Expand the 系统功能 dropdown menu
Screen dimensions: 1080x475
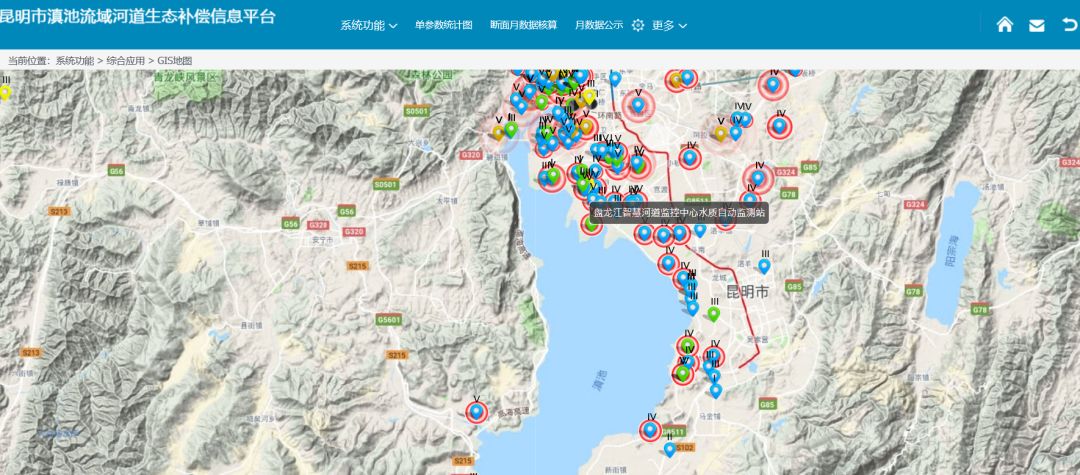368,25
